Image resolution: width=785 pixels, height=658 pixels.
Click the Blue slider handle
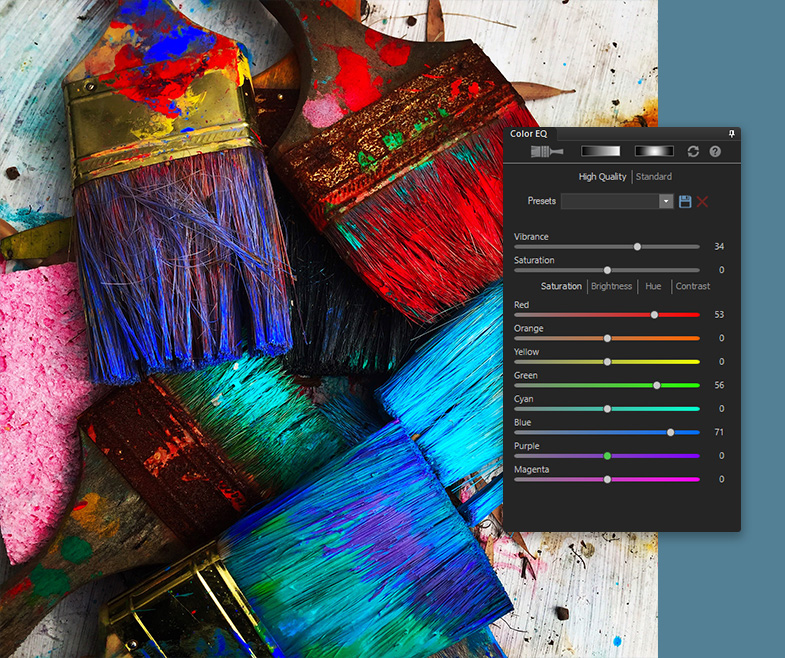pos(670,433)
